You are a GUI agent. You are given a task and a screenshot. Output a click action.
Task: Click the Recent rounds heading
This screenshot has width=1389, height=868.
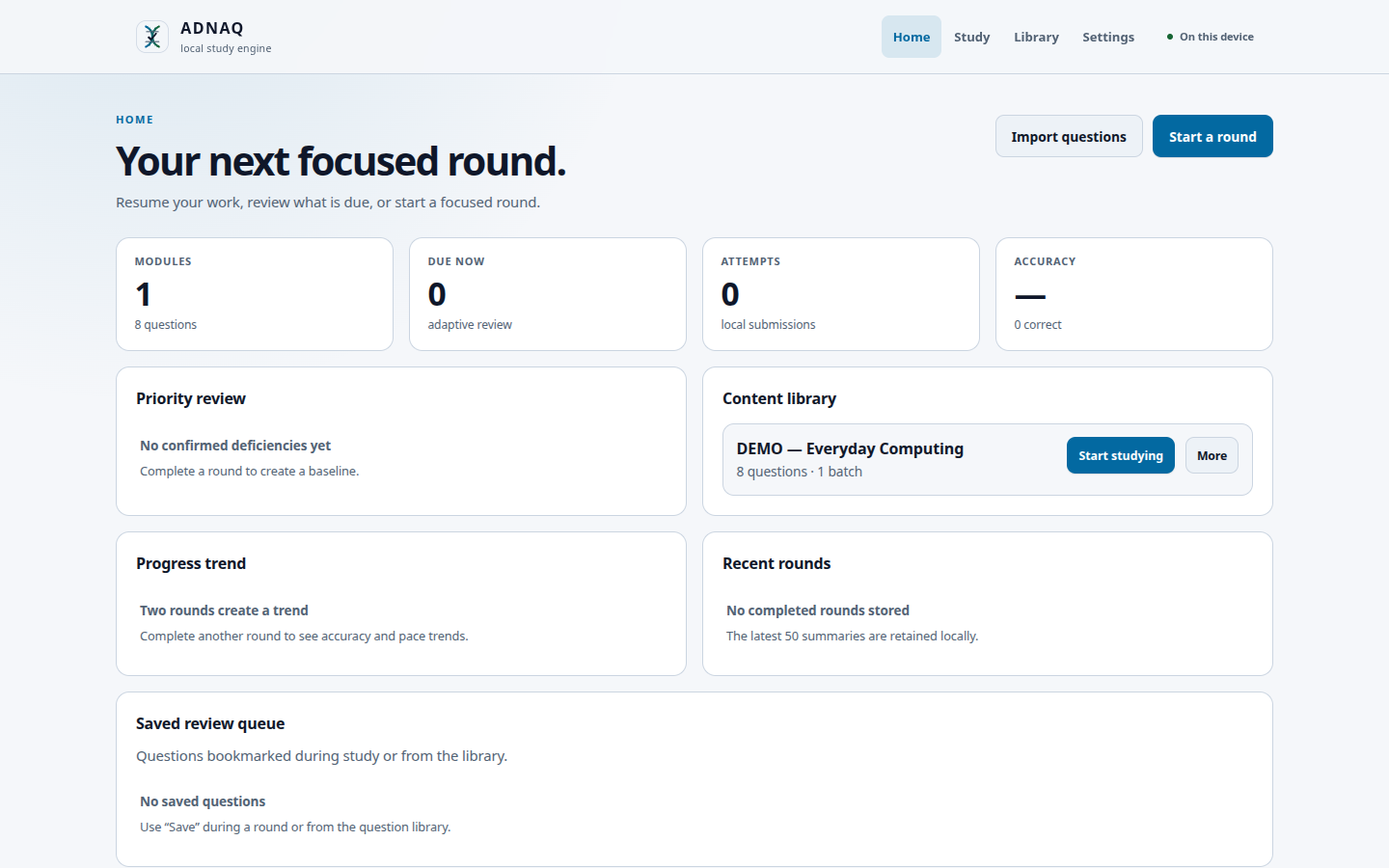pyautogui.click(x=776, y=563)
